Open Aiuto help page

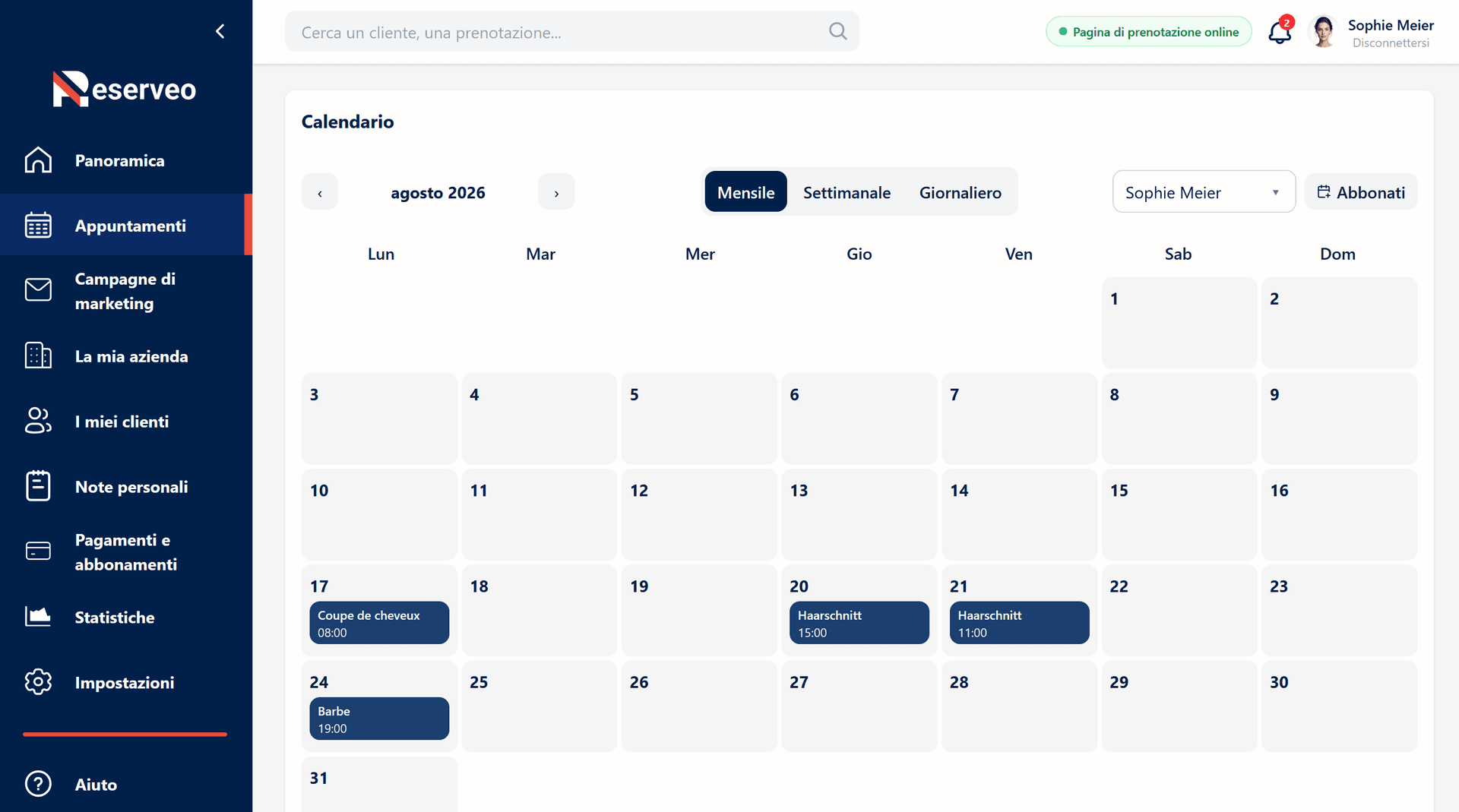126,784
